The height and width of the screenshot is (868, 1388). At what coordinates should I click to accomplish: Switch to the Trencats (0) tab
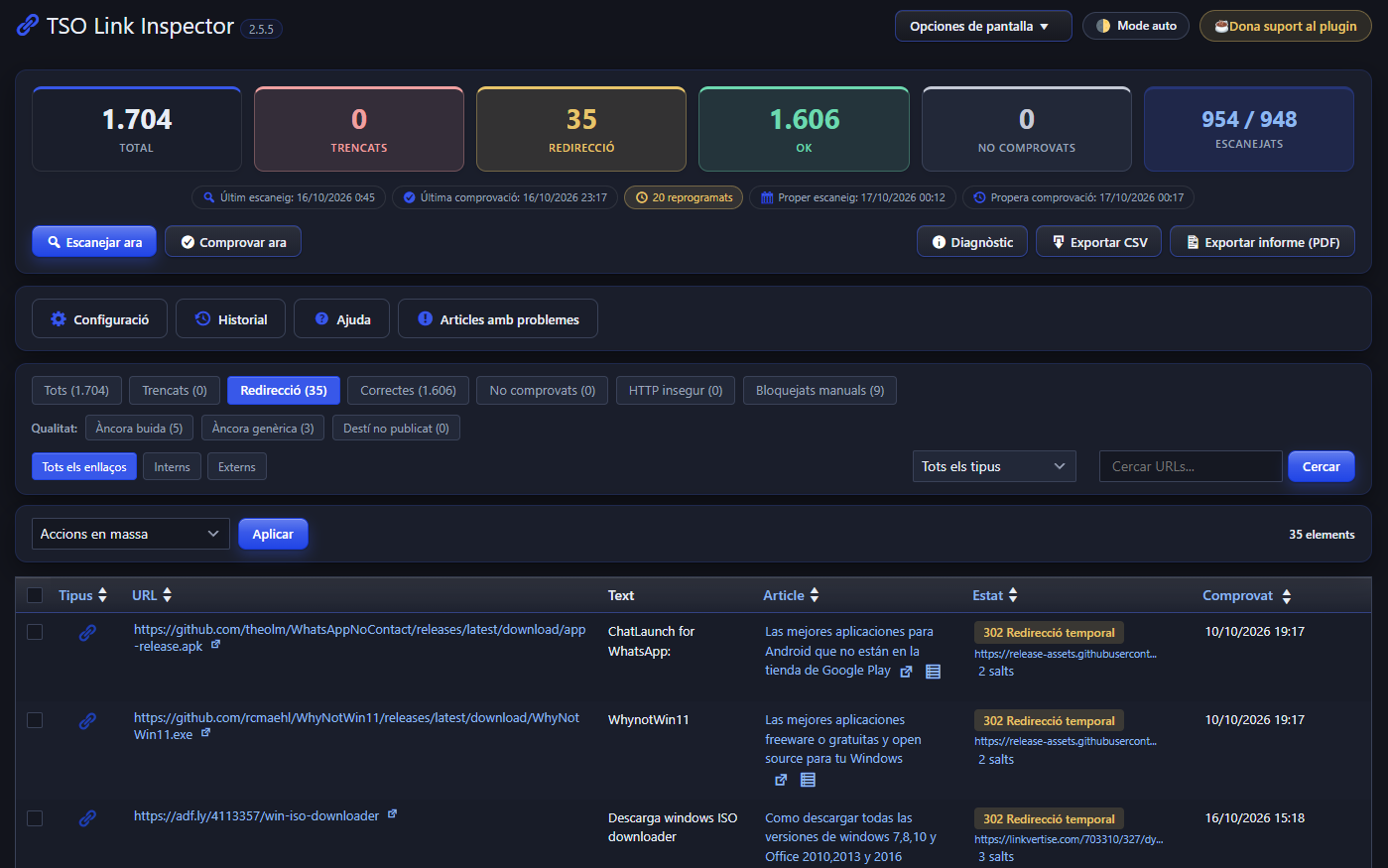(x=175, y=390)
